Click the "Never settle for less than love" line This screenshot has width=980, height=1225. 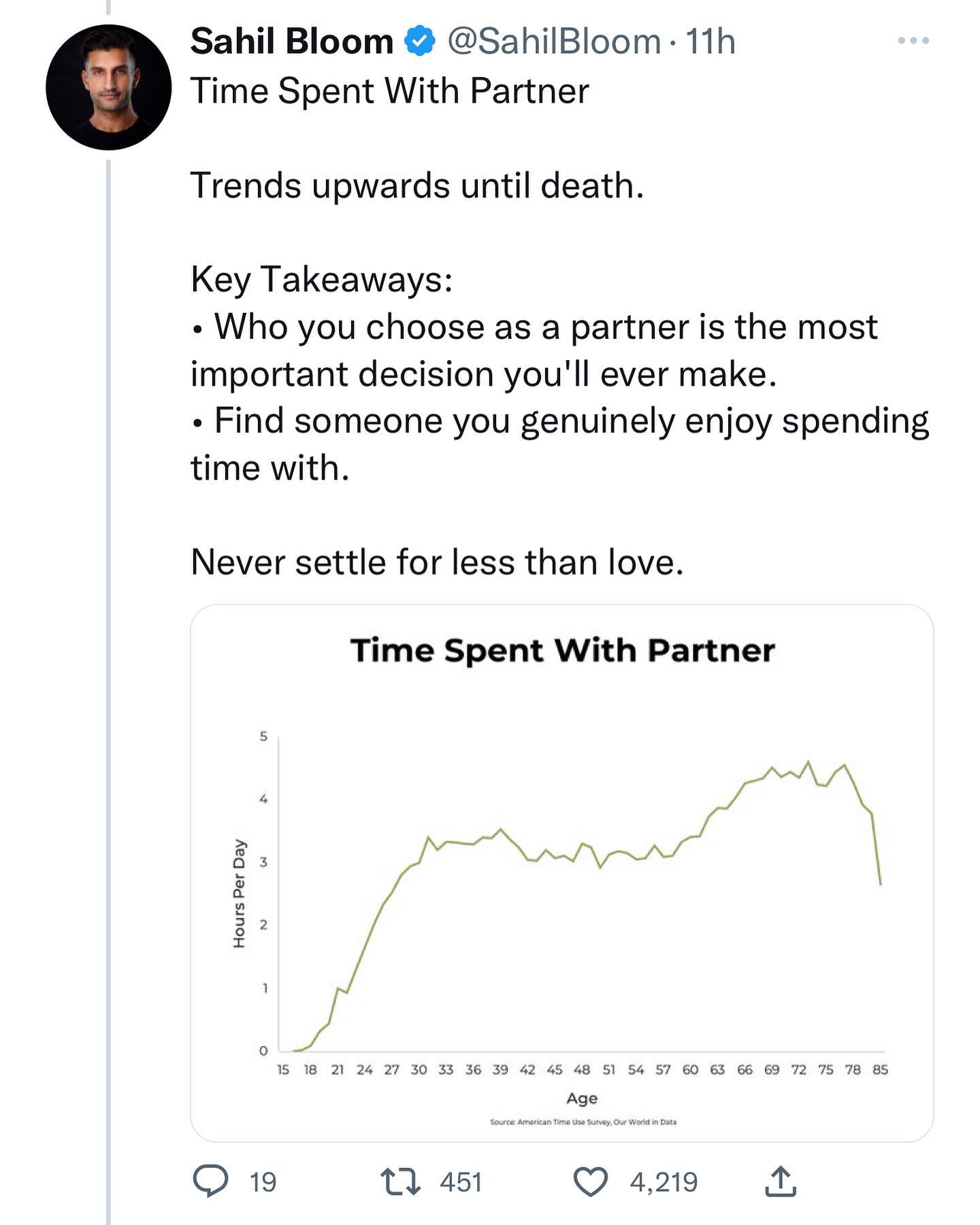click(437, 562)
